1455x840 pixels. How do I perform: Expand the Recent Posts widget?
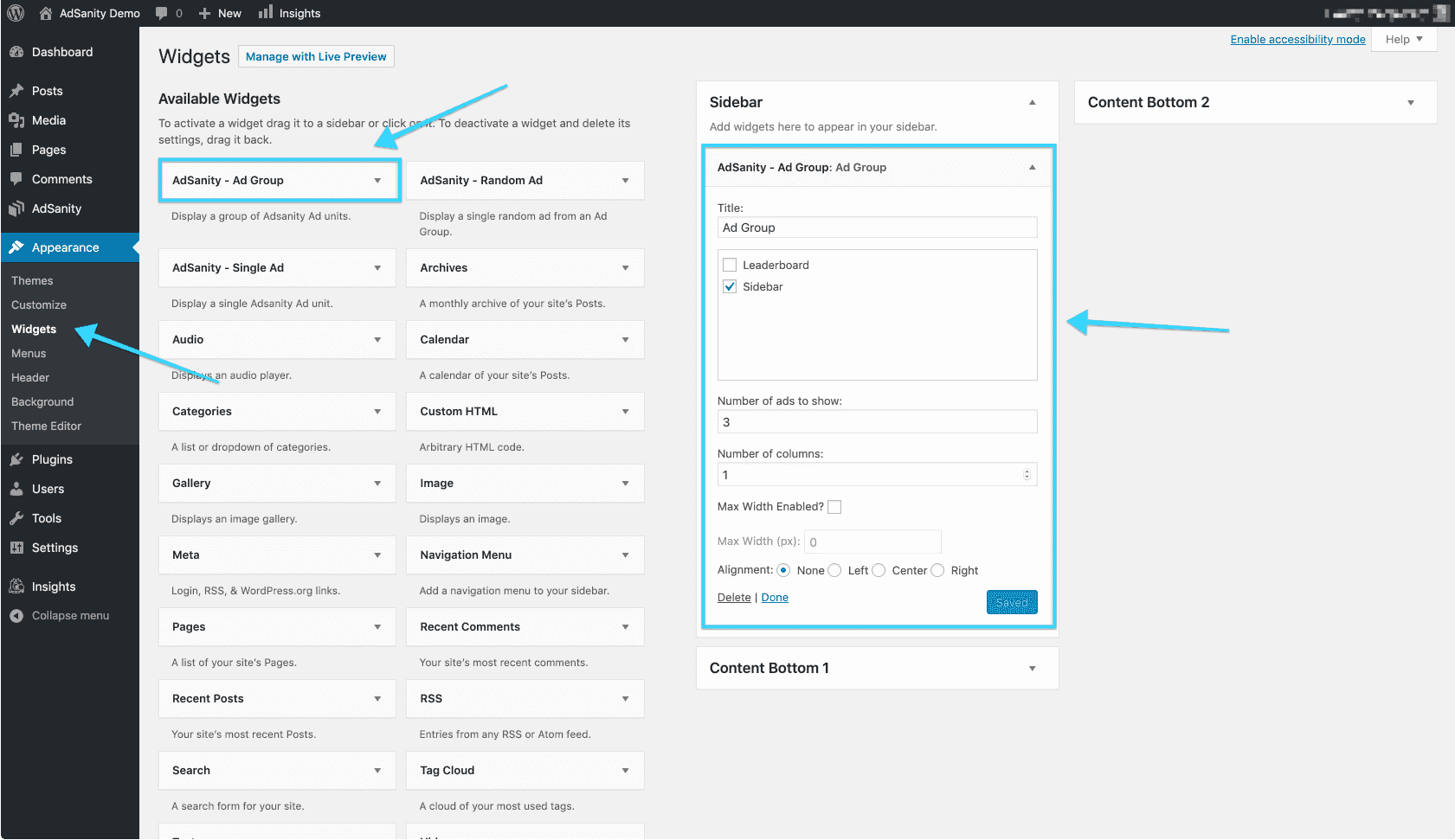point(377,699)
